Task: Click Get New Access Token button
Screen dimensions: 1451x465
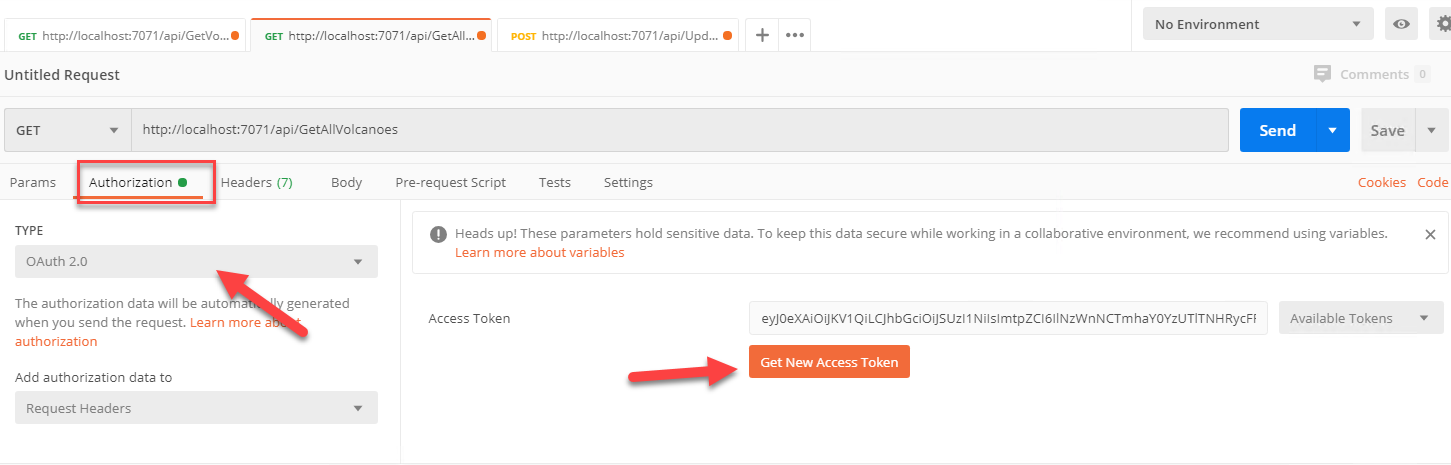Action: tap(829, 362)
